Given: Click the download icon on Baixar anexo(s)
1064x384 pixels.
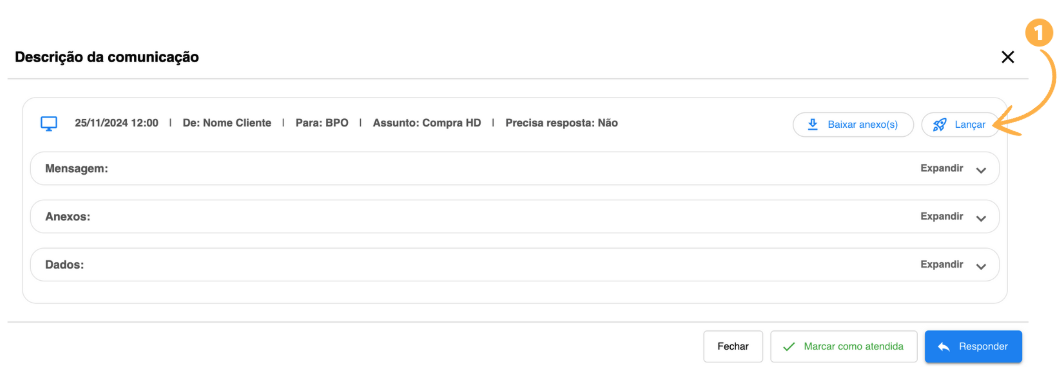Looking at the screenshot, I should click(812, 125).
